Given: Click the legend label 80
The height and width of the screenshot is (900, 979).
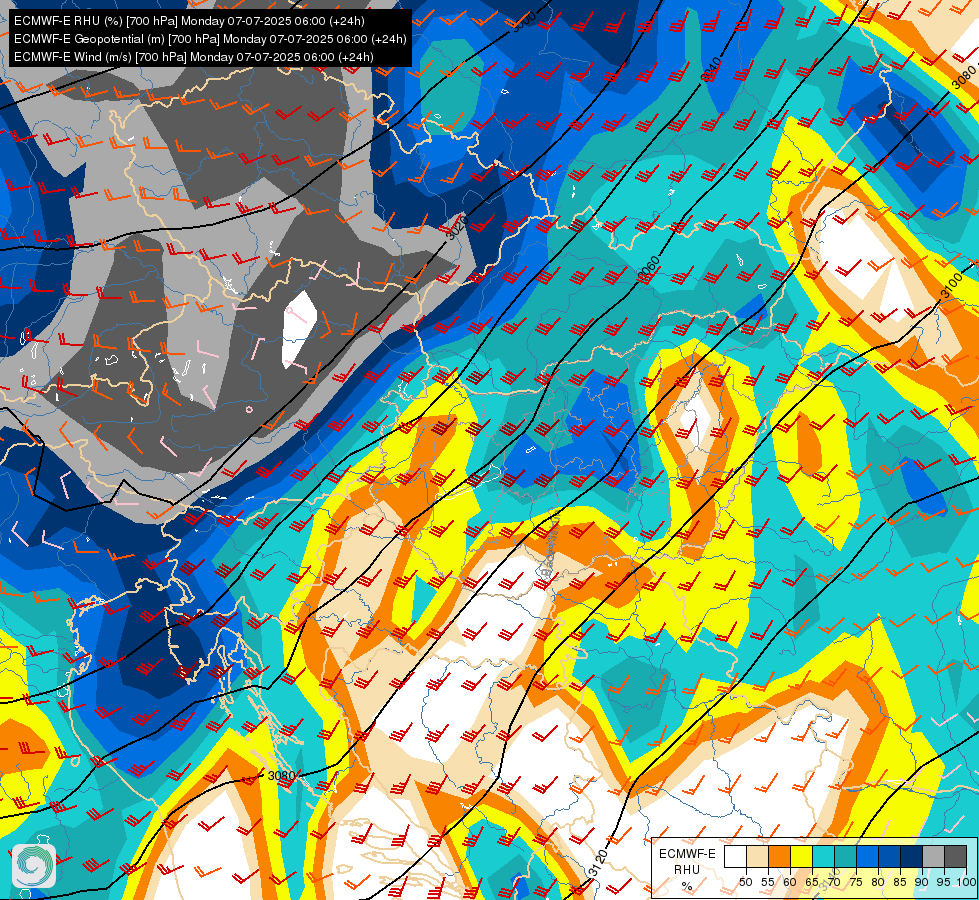Looking at the screenshot, I should 878,882.
